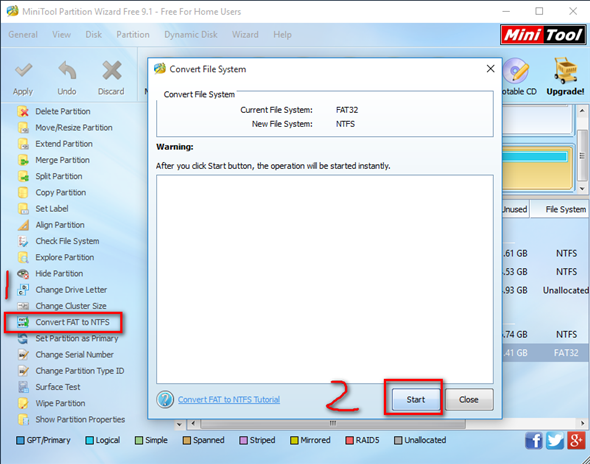Open the Partition menu
The width and height of the screenshot is (590, 464).
point(133,35)
